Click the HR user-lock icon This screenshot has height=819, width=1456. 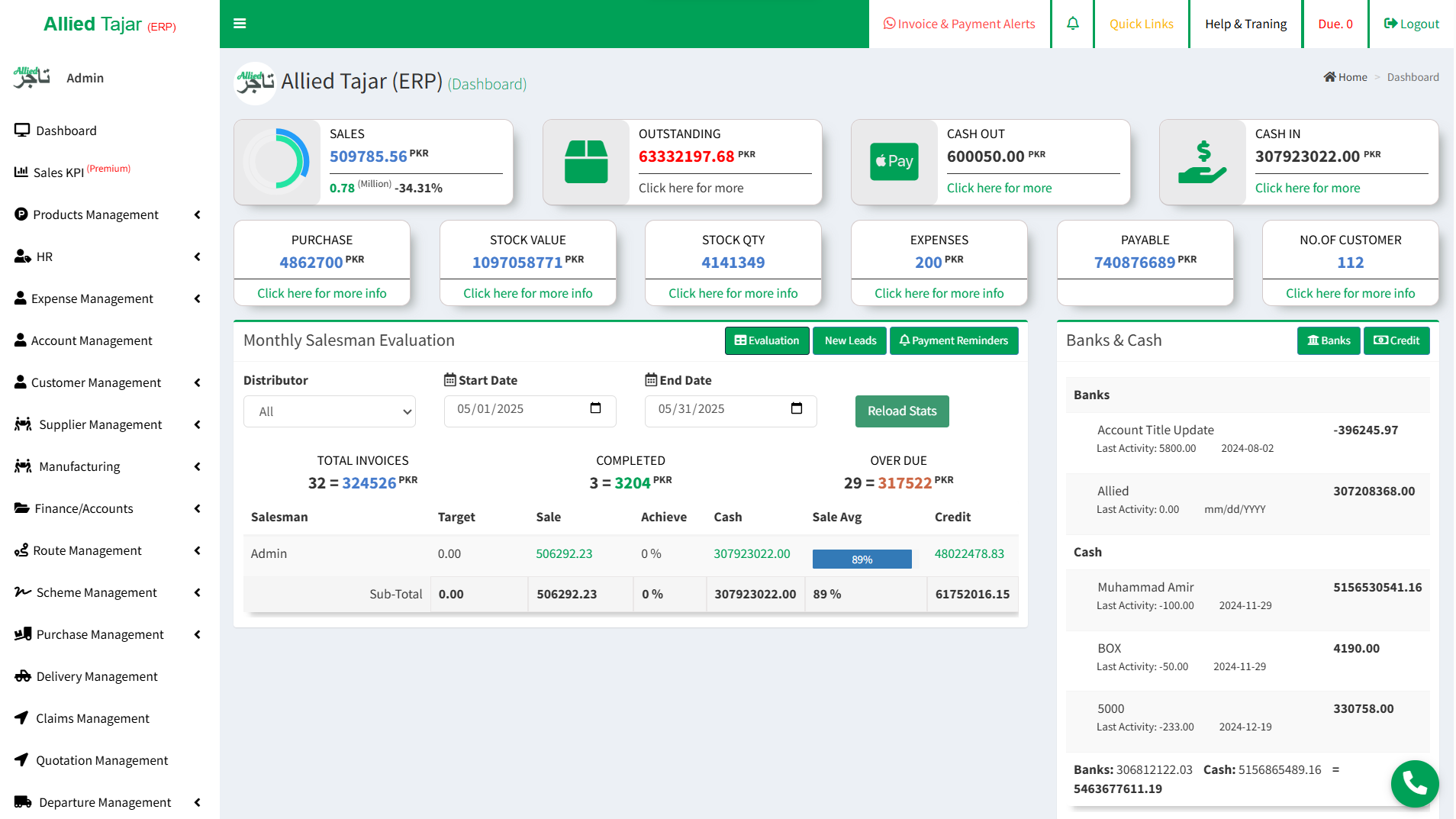tap(22, 256)
